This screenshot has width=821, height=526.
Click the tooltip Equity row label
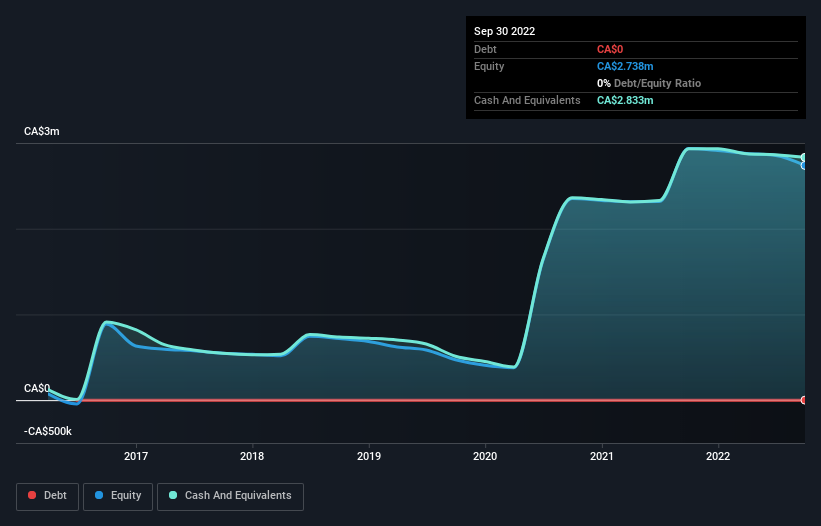point(489,66)
